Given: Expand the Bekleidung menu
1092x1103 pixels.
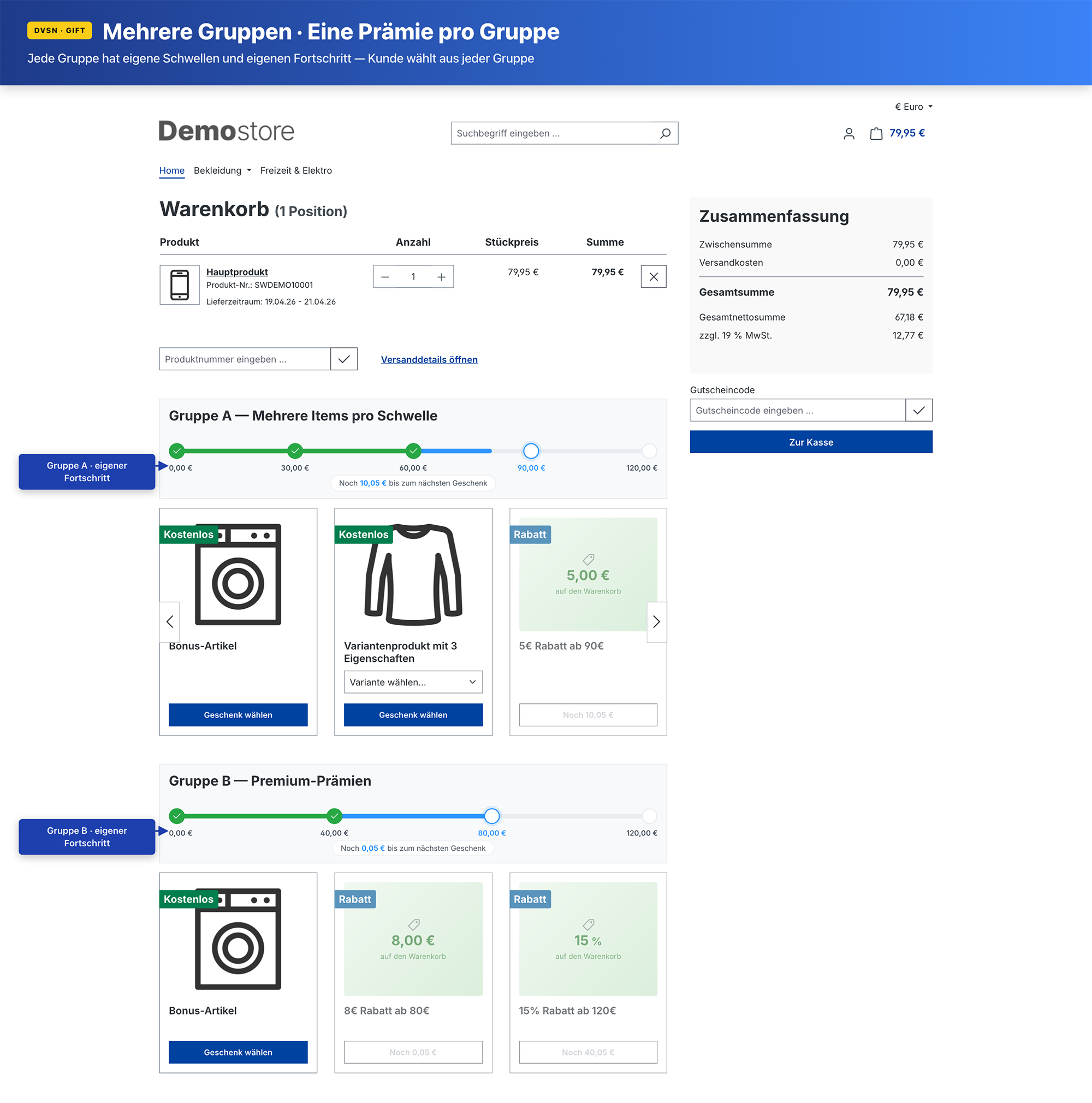Looking at the screenshot, I should pos(222,171).
